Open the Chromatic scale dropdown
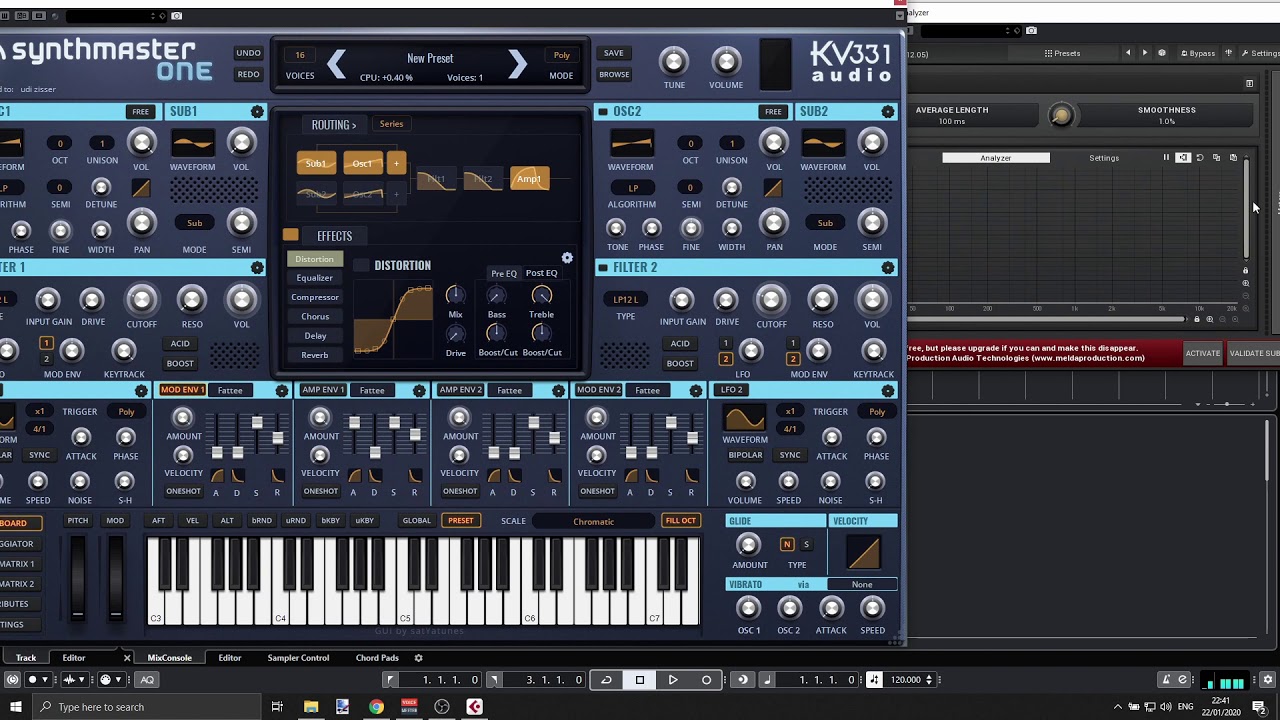 [594, 521]
